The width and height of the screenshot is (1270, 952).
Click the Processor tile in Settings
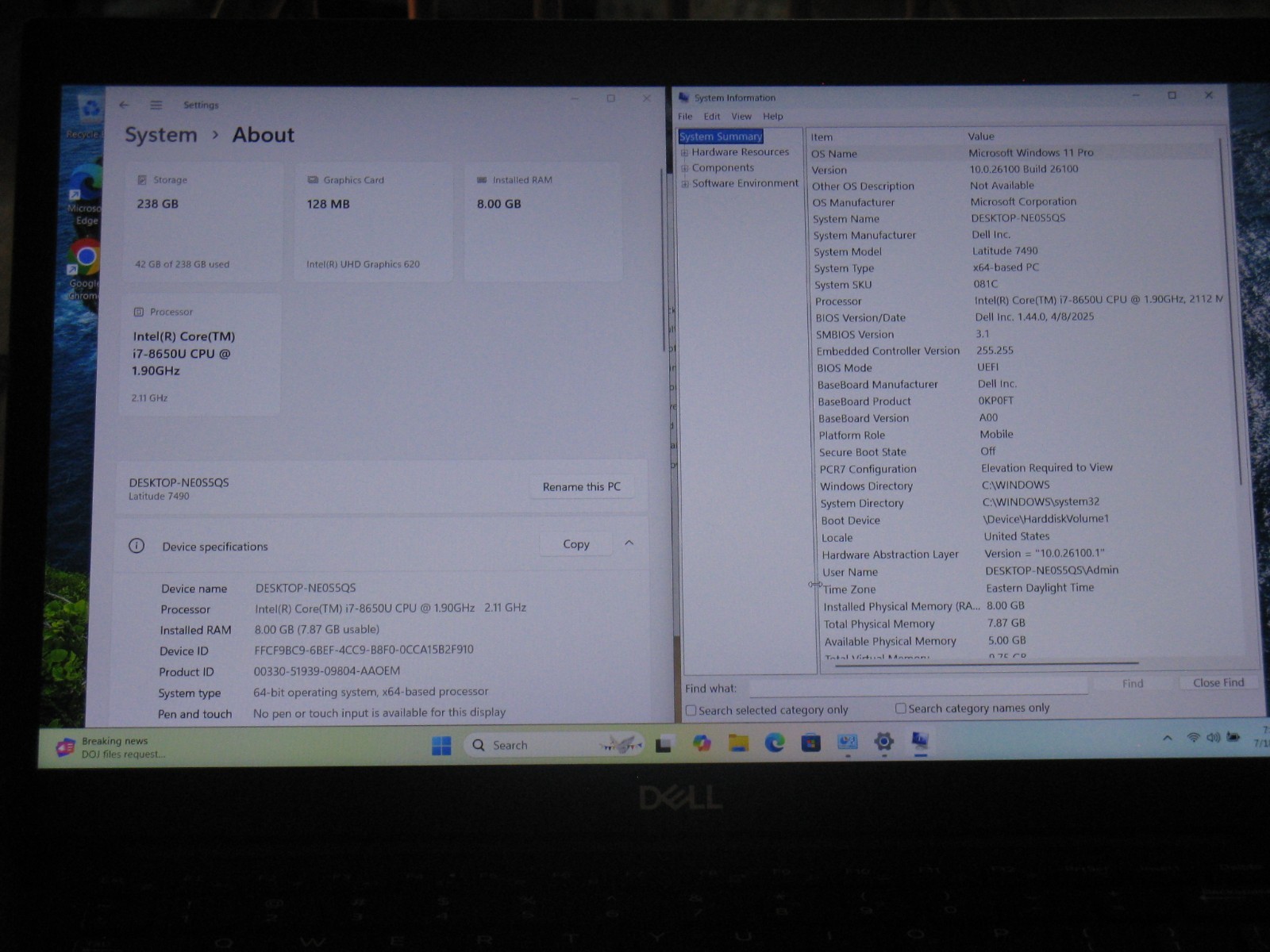(200, 354)
